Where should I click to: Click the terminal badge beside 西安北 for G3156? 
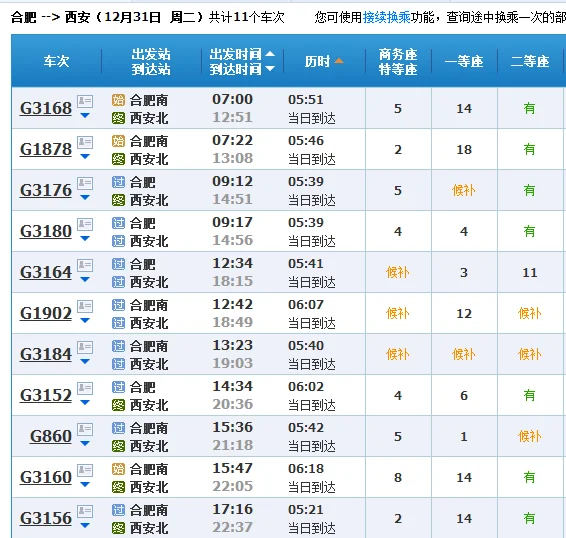click(x=118, y=528)
